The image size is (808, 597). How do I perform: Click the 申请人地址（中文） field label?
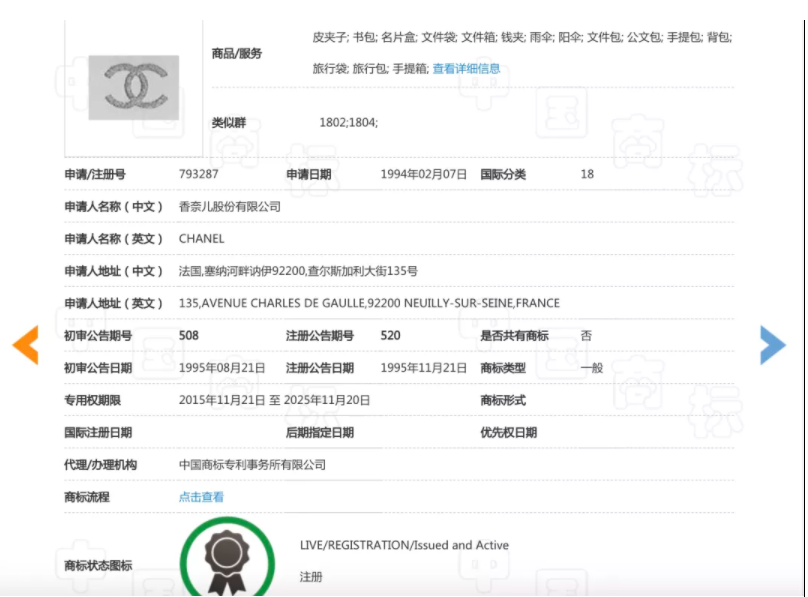113,271
